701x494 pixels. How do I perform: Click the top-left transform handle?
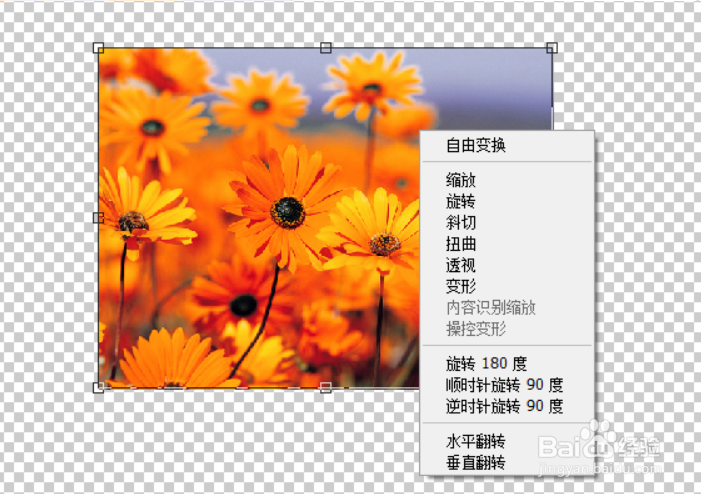pyautogui.click(x=98, y=48)
